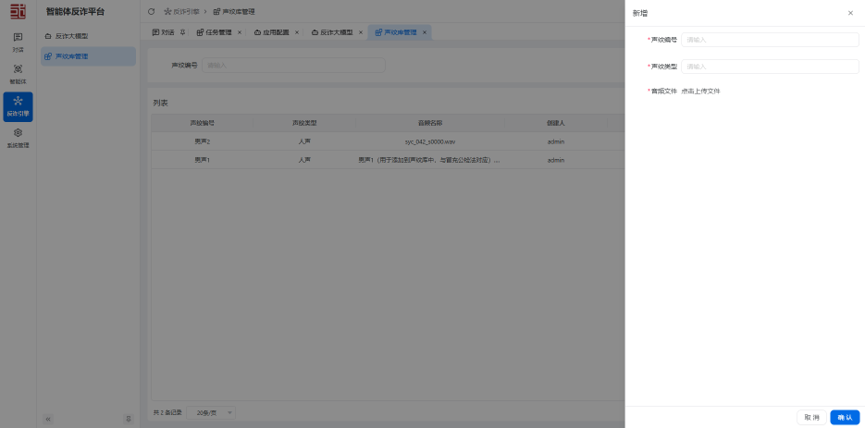The width and height of the screenshot is (865, 428).
Task: Collapse sidebar with double-chevron icon
Action: click(x=49, y=419)
